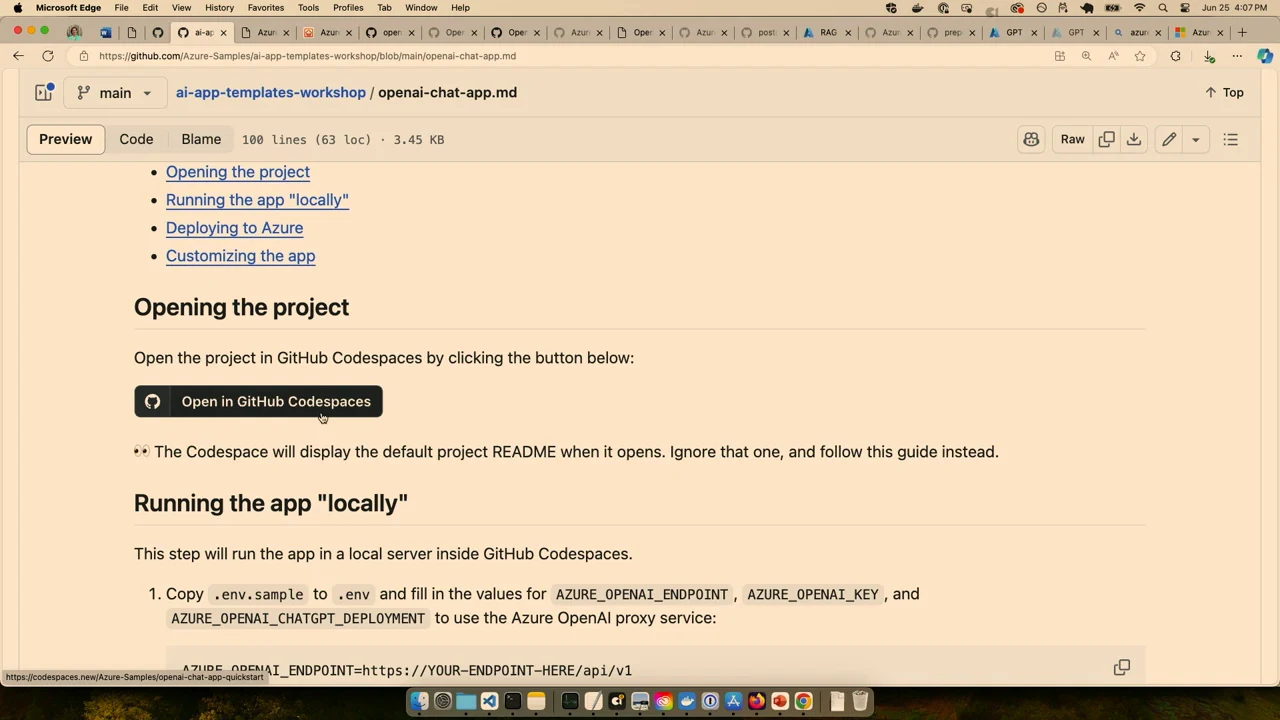
Task: Add page to favorites star icon
Action: pyautogui.click(x=1140, y=56)
